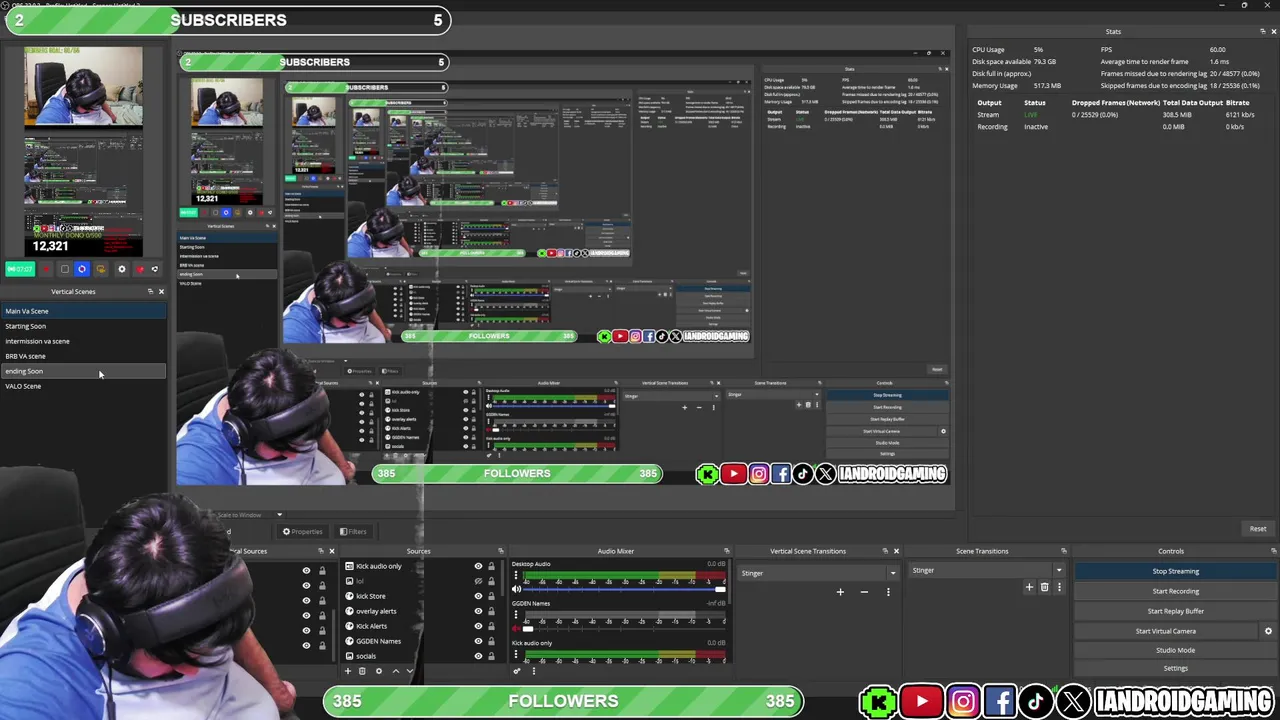The height and width of the screenshot is (720, 1280).
Task: Toggle lock on Kick audio only source
Action: (491, 566)
